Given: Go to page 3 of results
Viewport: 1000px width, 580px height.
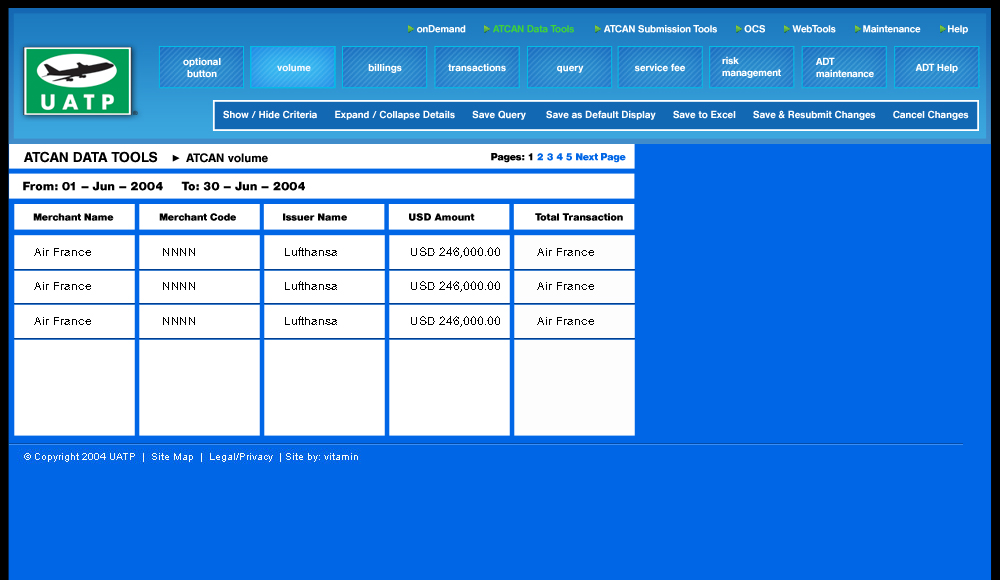Looking at the screenshot, I should click(550, 157).
